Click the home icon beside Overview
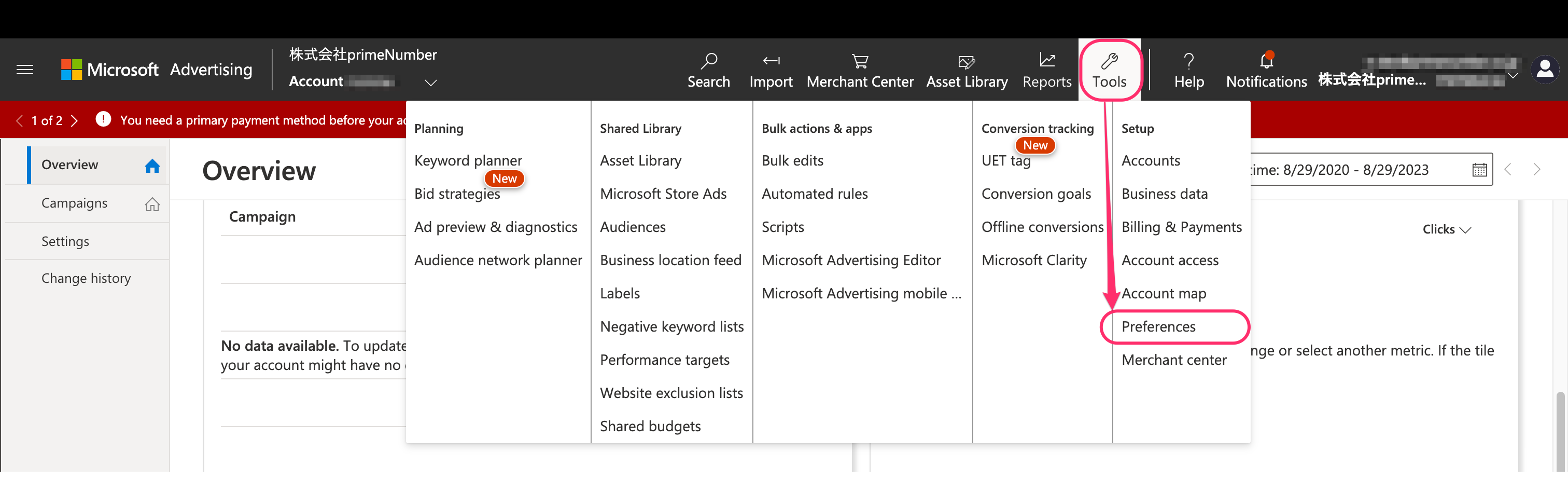This screenshot has width=1568, height=493. click(x=152, y=165)
